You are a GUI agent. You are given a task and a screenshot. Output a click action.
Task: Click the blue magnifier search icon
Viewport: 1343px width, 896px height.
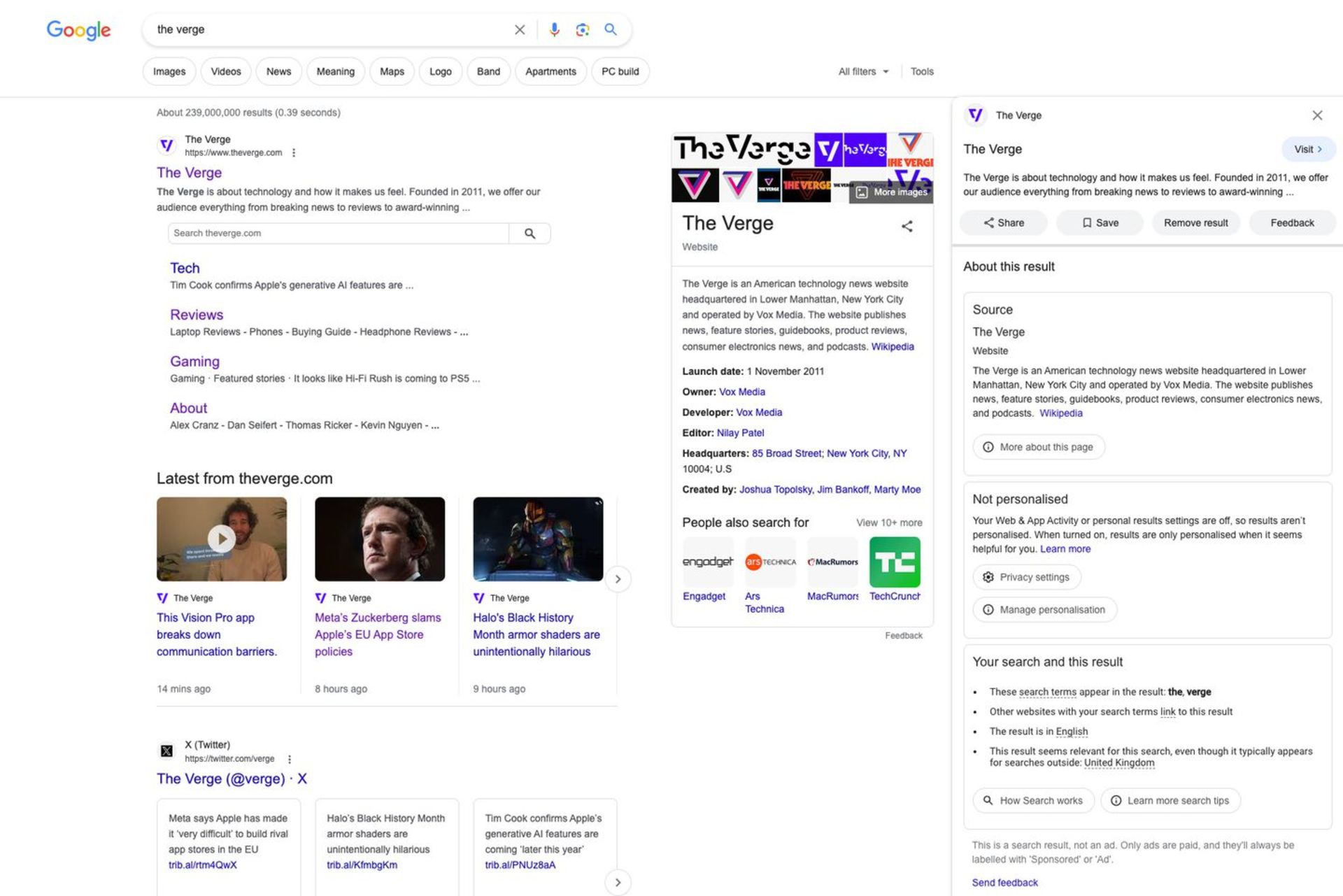pos(611,29)
